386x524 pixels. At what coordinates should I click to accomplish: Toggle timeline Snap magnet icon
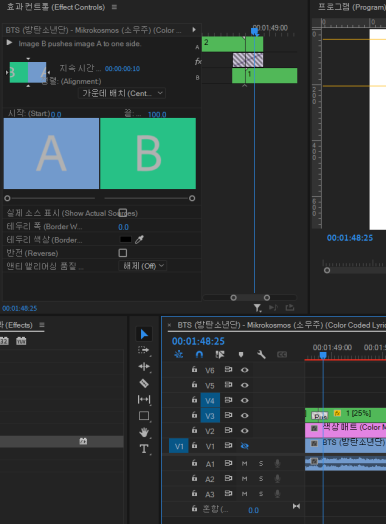(x=199, y=354)
